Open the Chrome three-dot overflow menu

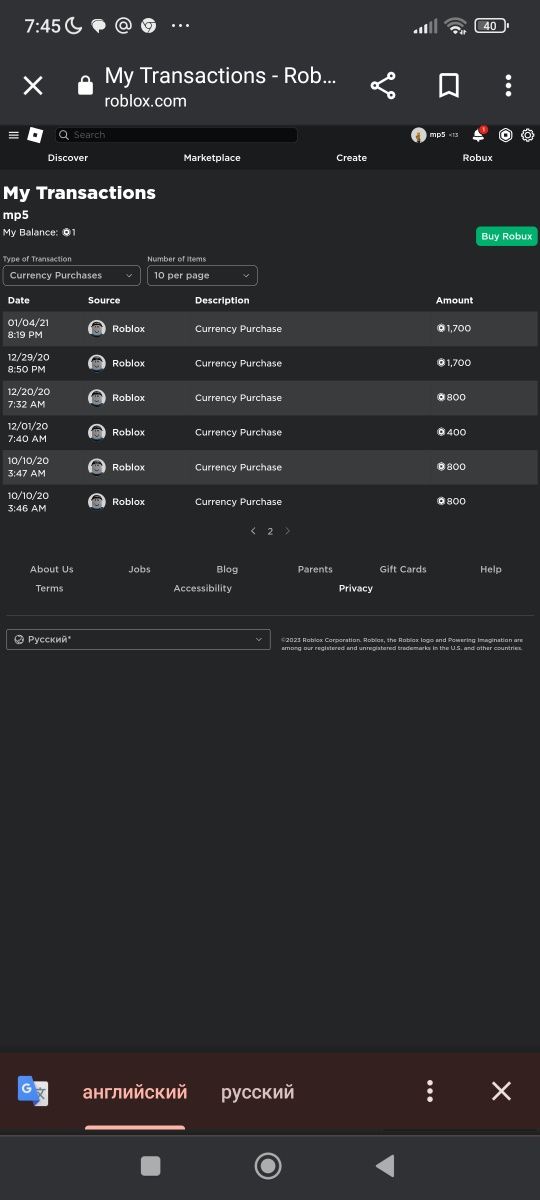pyautogui.click(x=508, y=86)
